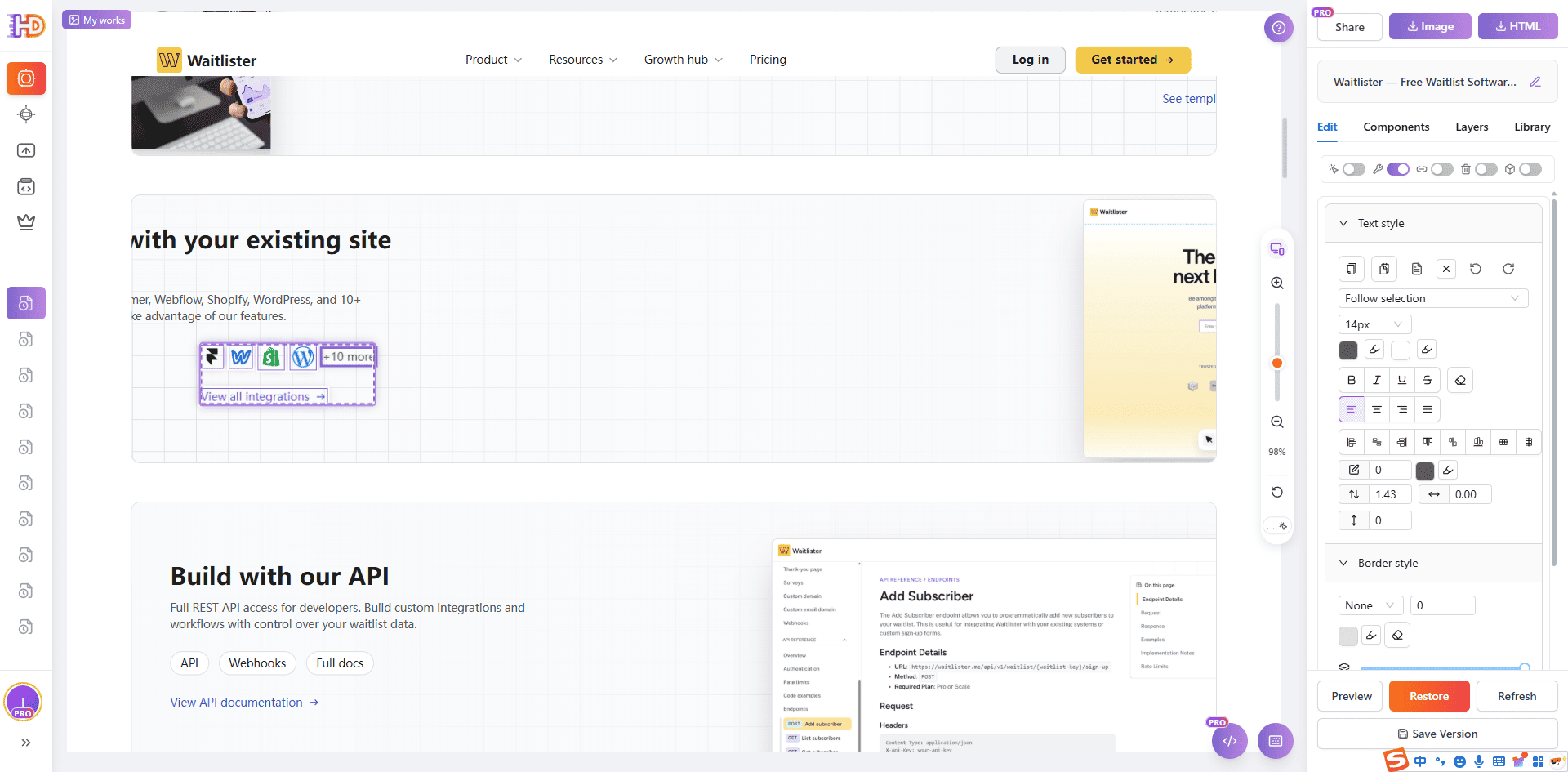Image resolution: width=1568 pixels, height=772 pixels.
Task: Justify the text alignment
Action: [1428, 409]
